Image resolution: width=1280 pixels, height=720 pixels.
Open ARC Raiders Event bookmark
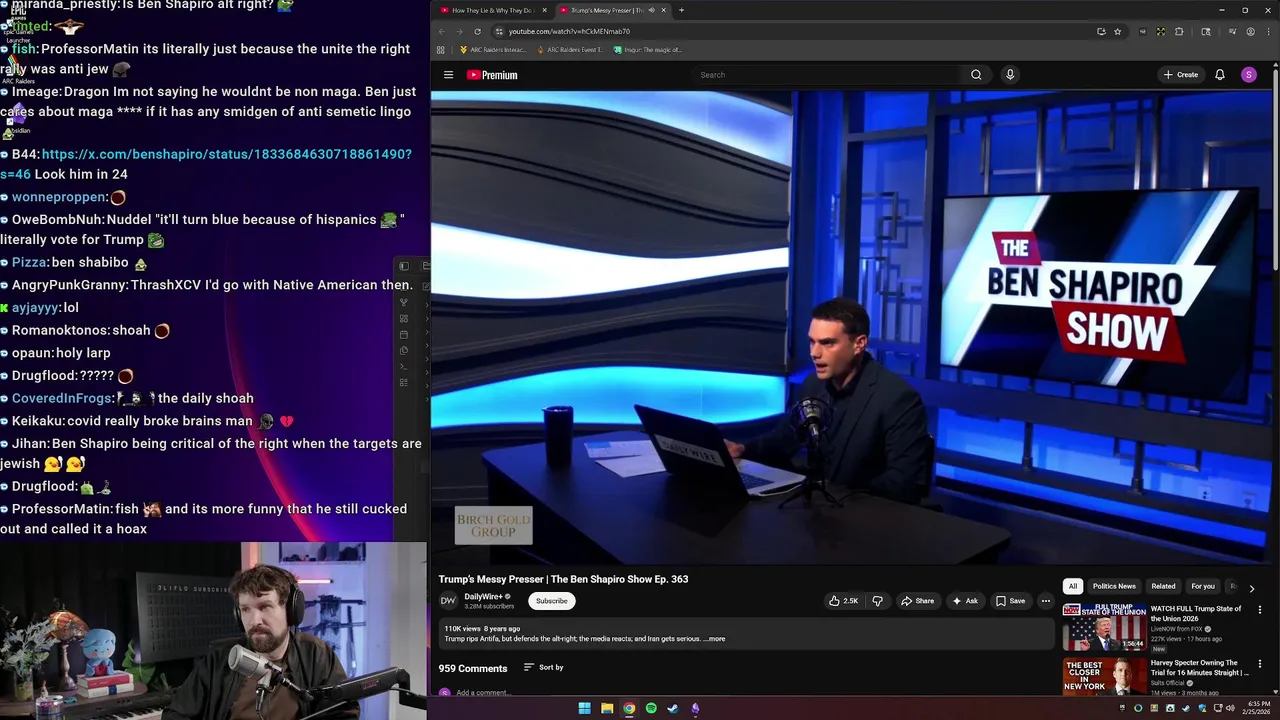point(570,49)
